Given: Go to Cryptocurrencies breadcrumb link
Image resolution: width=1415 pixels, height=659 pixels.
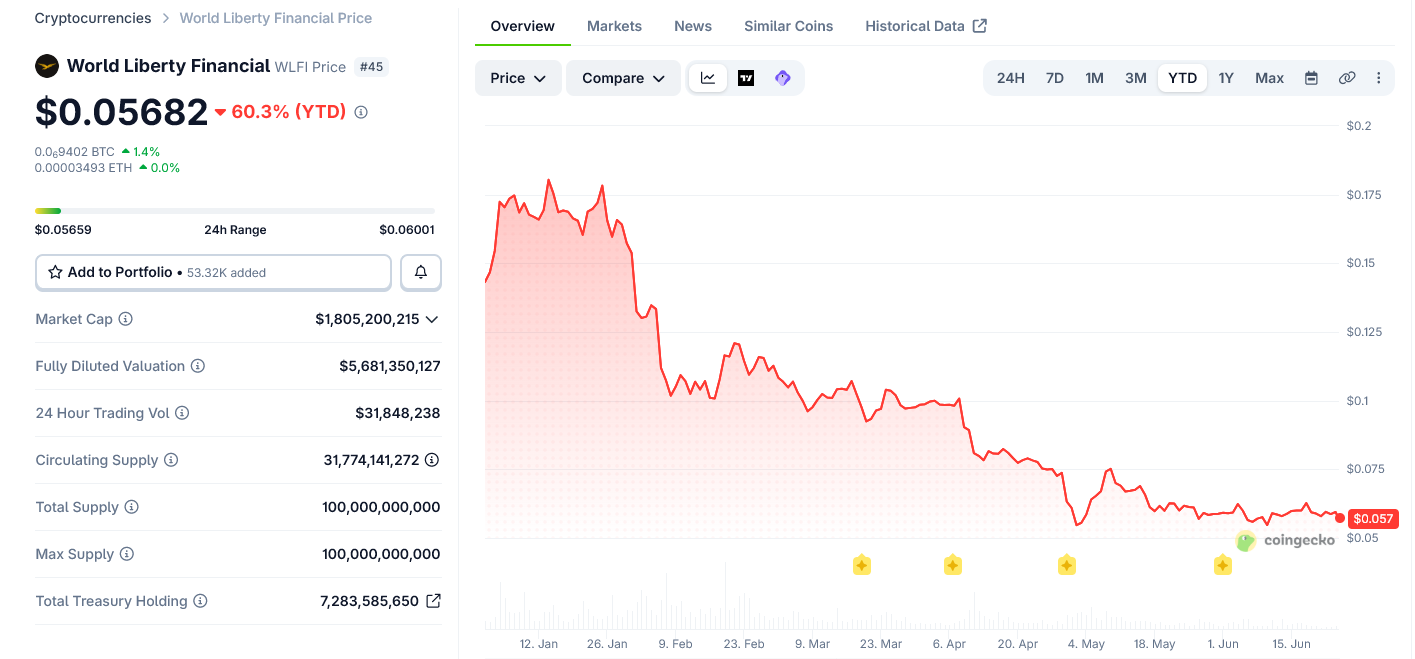Looking at the screenshot, I should 93,18.
